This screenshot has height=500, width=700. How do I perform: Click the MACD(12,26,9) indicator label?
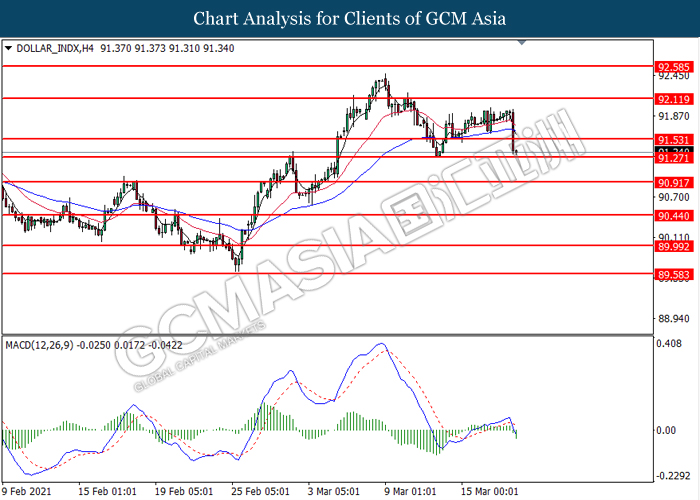(39, 345)
